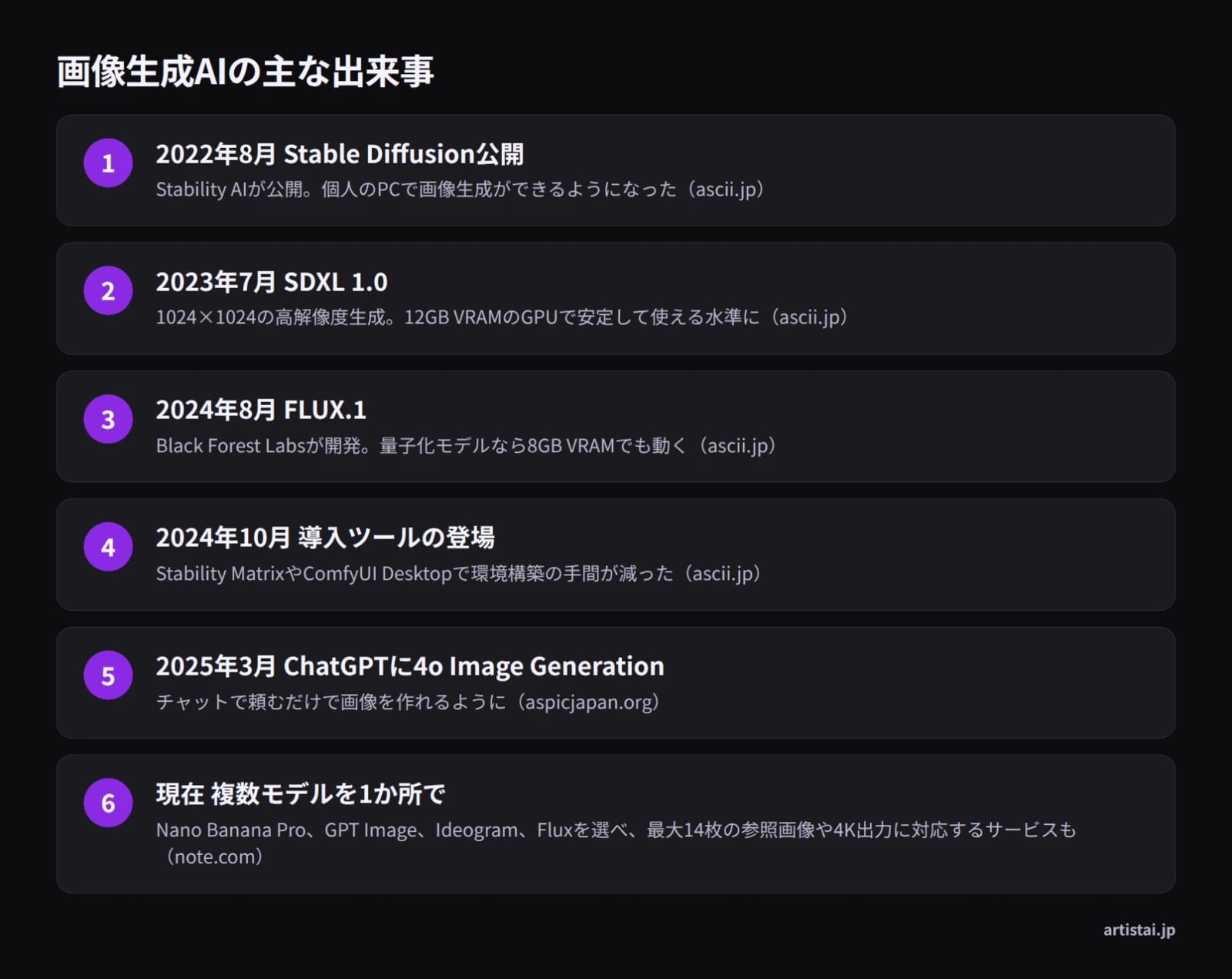Viewport: 1232px width, 979px height.
Task: Click description starting Black Forest Labsが開発
Action: click(x=466, y=446)
